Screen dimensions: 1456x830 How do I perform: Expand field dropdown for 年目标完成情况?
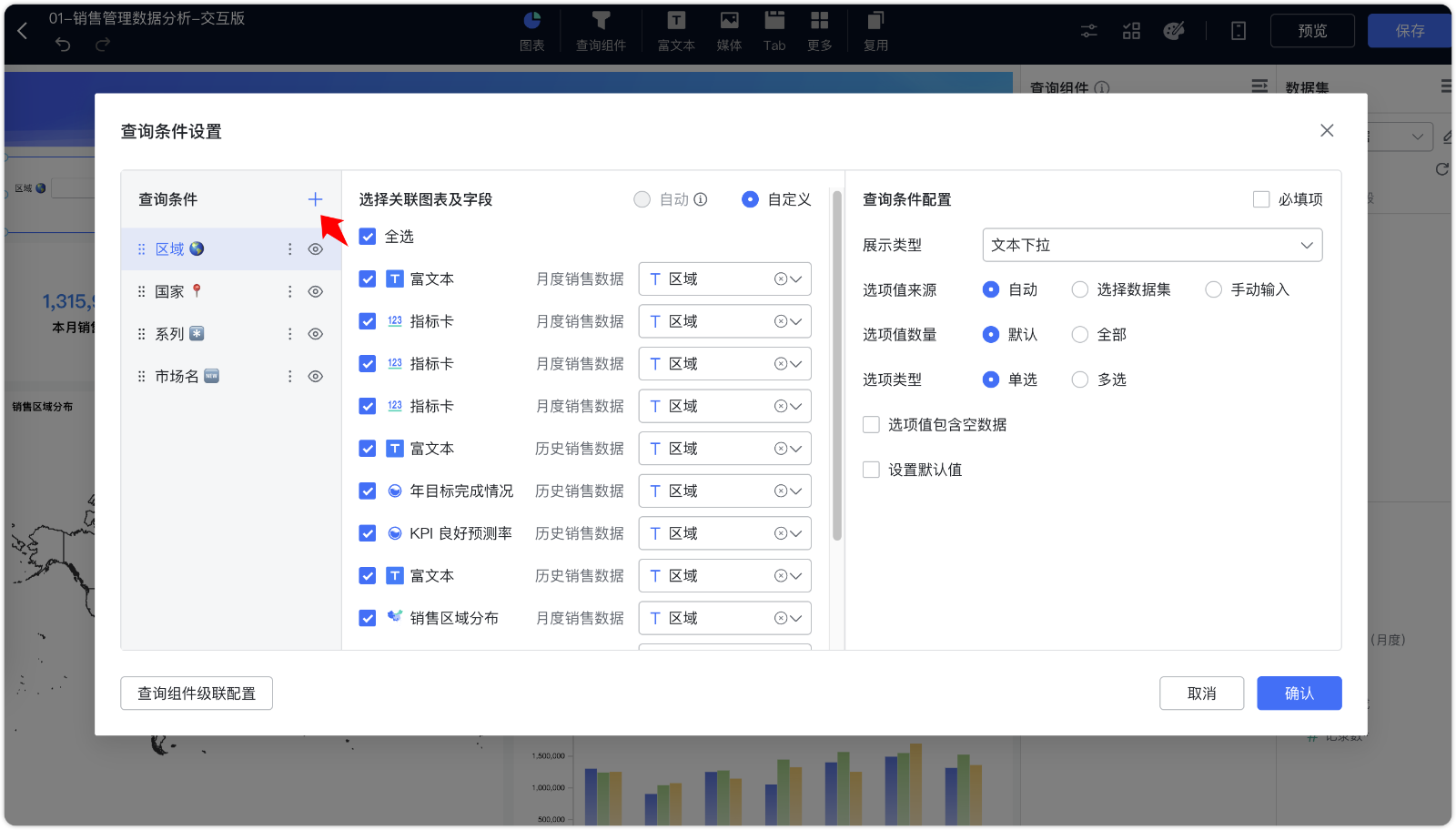pos(796,491)
